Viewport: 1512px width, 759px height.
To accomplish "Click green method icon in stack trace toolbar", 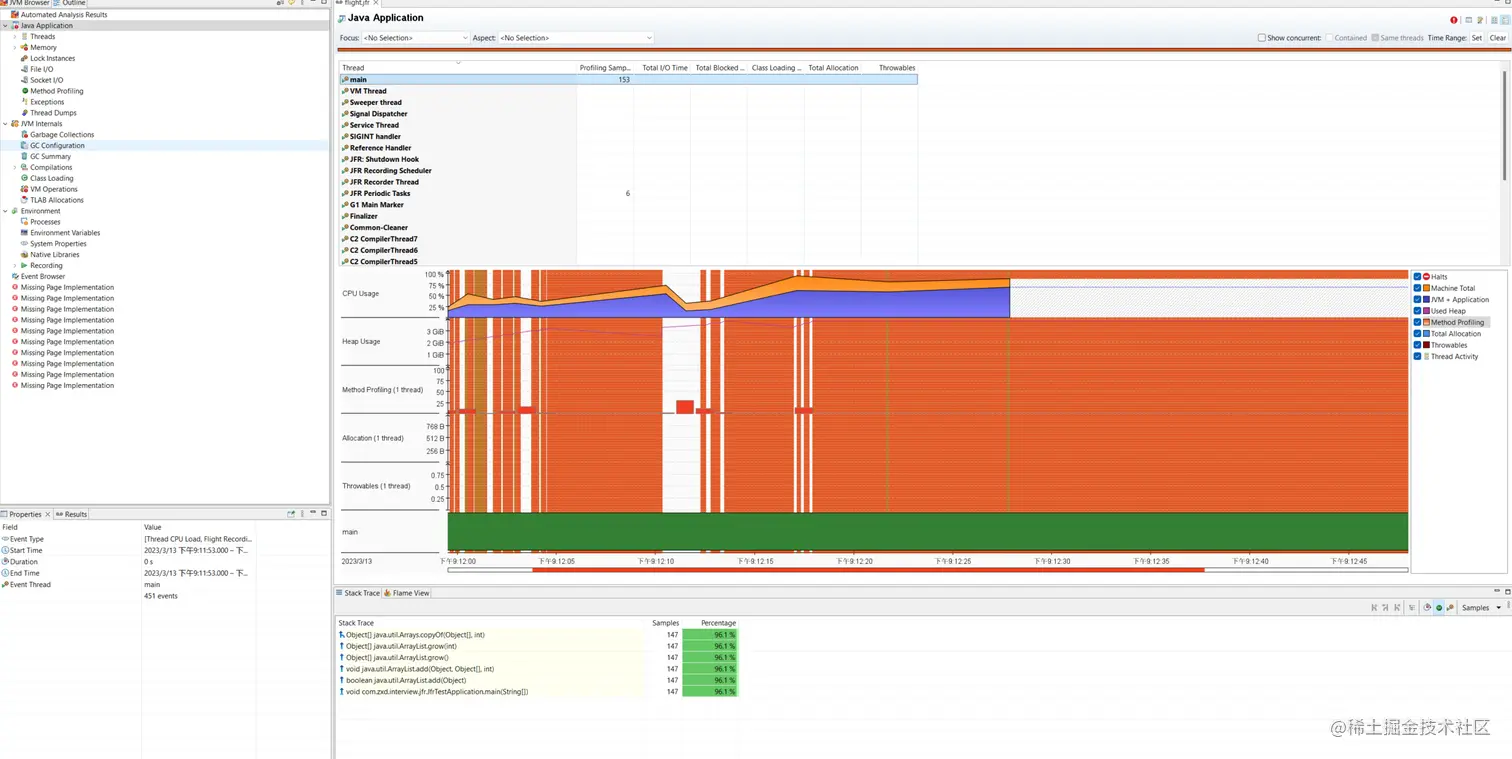I will coord(1439,608).
